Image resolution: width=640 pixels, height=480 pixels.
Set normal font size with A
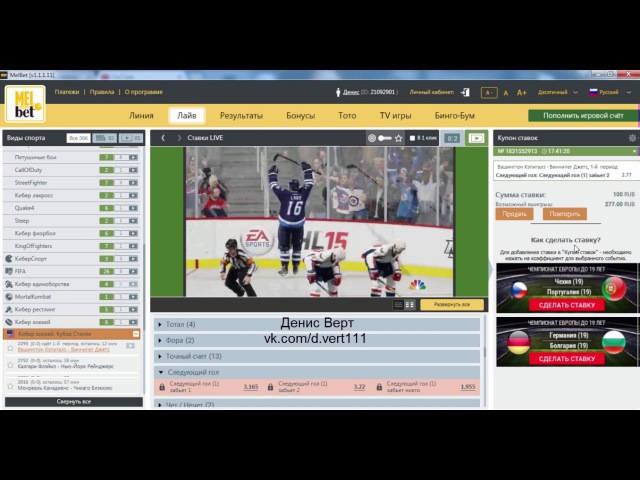click(506, 93)
